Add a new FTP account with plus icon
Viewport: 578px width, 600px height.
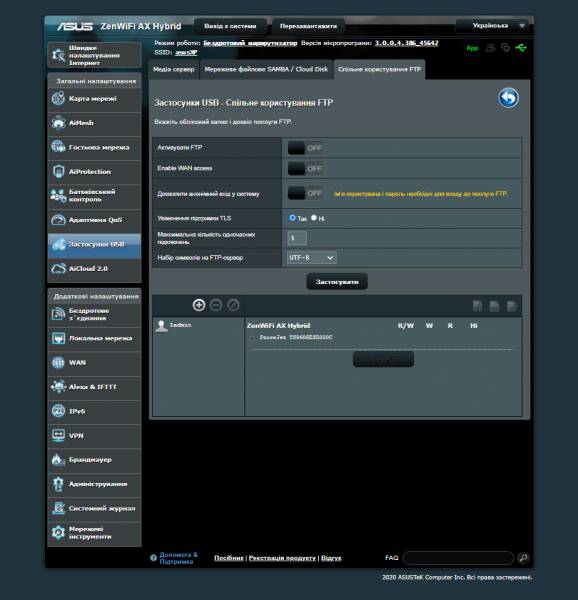click(199, 305)
